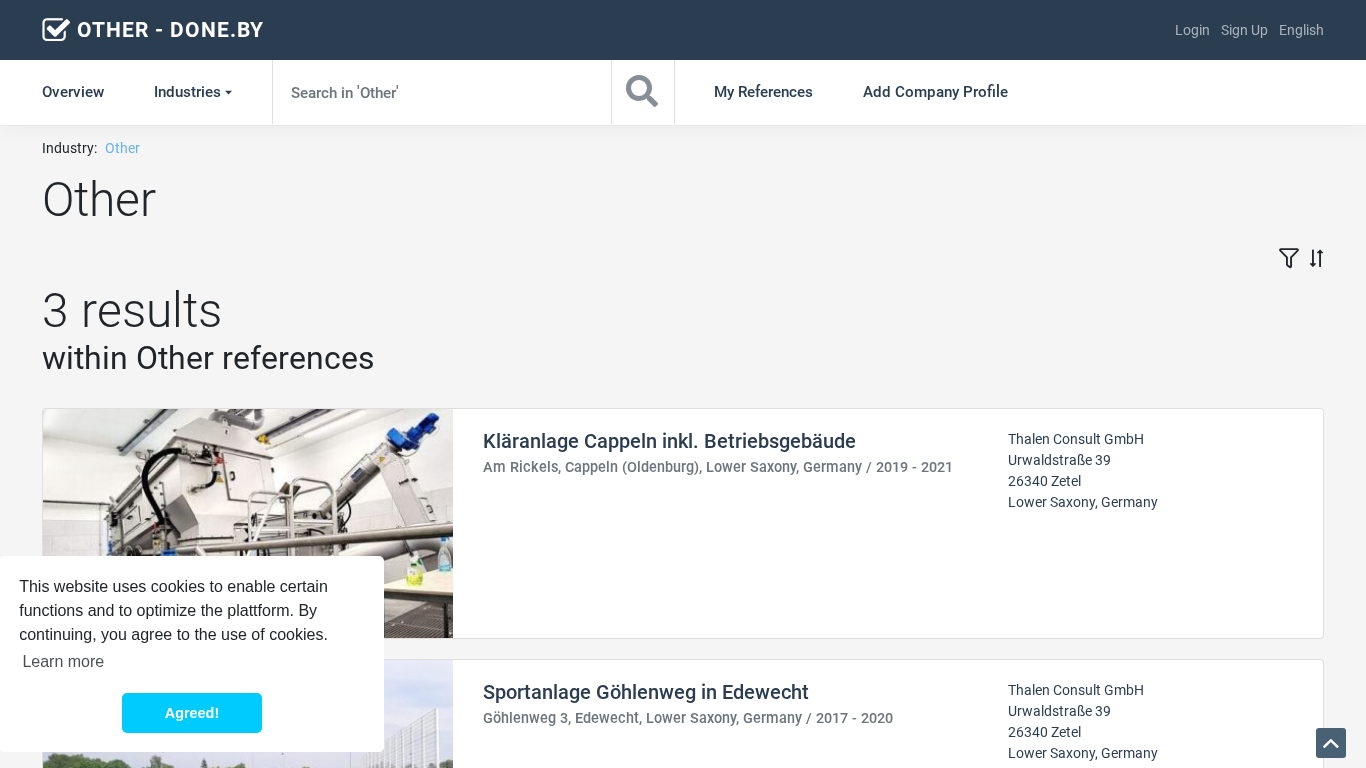Accept cookies with the Agreed! button
1366x768 pixels.
coord(192,713)
